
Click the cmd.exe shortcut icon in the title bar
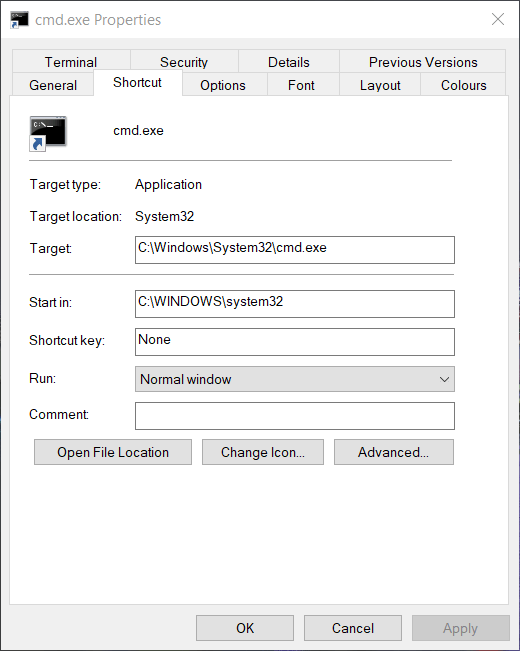point(19,20)
